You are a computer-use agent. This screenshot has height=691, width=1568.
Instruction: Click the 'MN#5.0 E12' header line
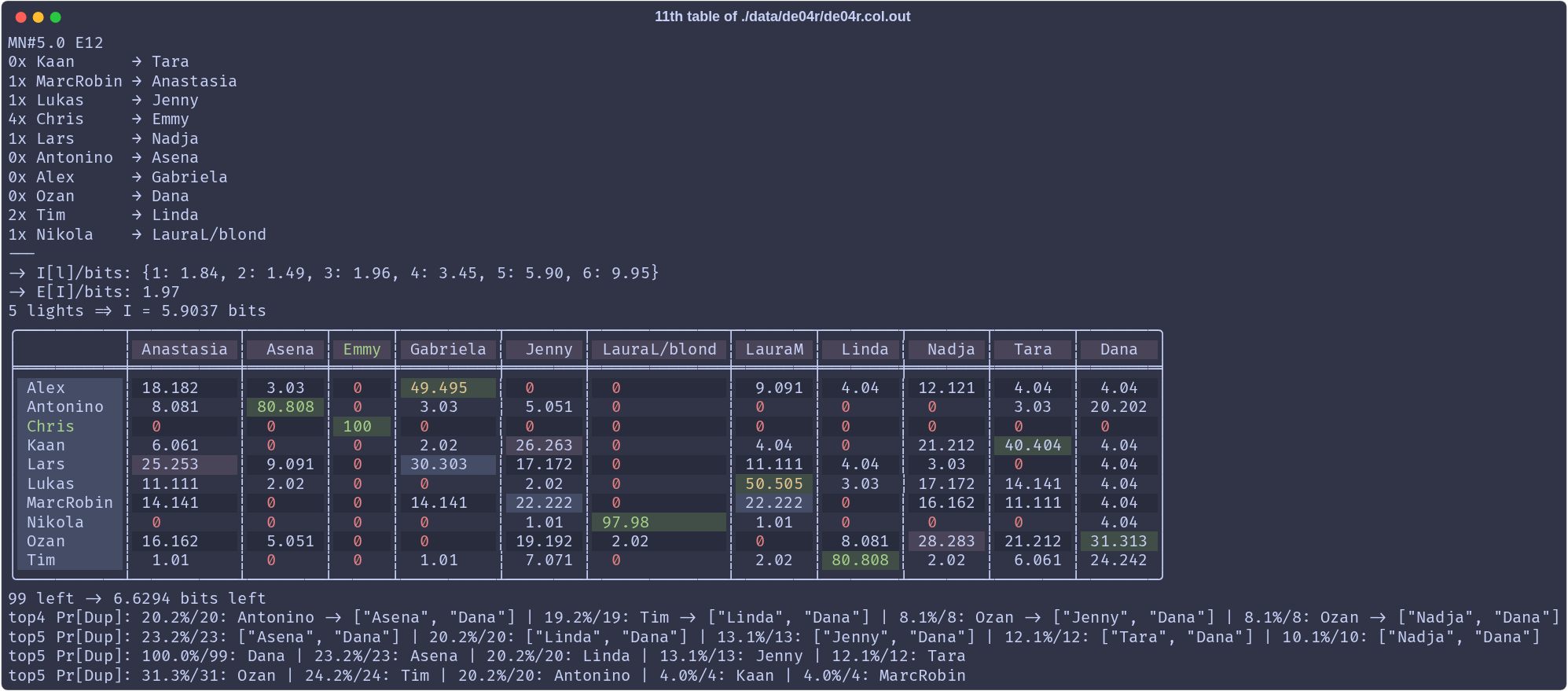tap(56, 42)
